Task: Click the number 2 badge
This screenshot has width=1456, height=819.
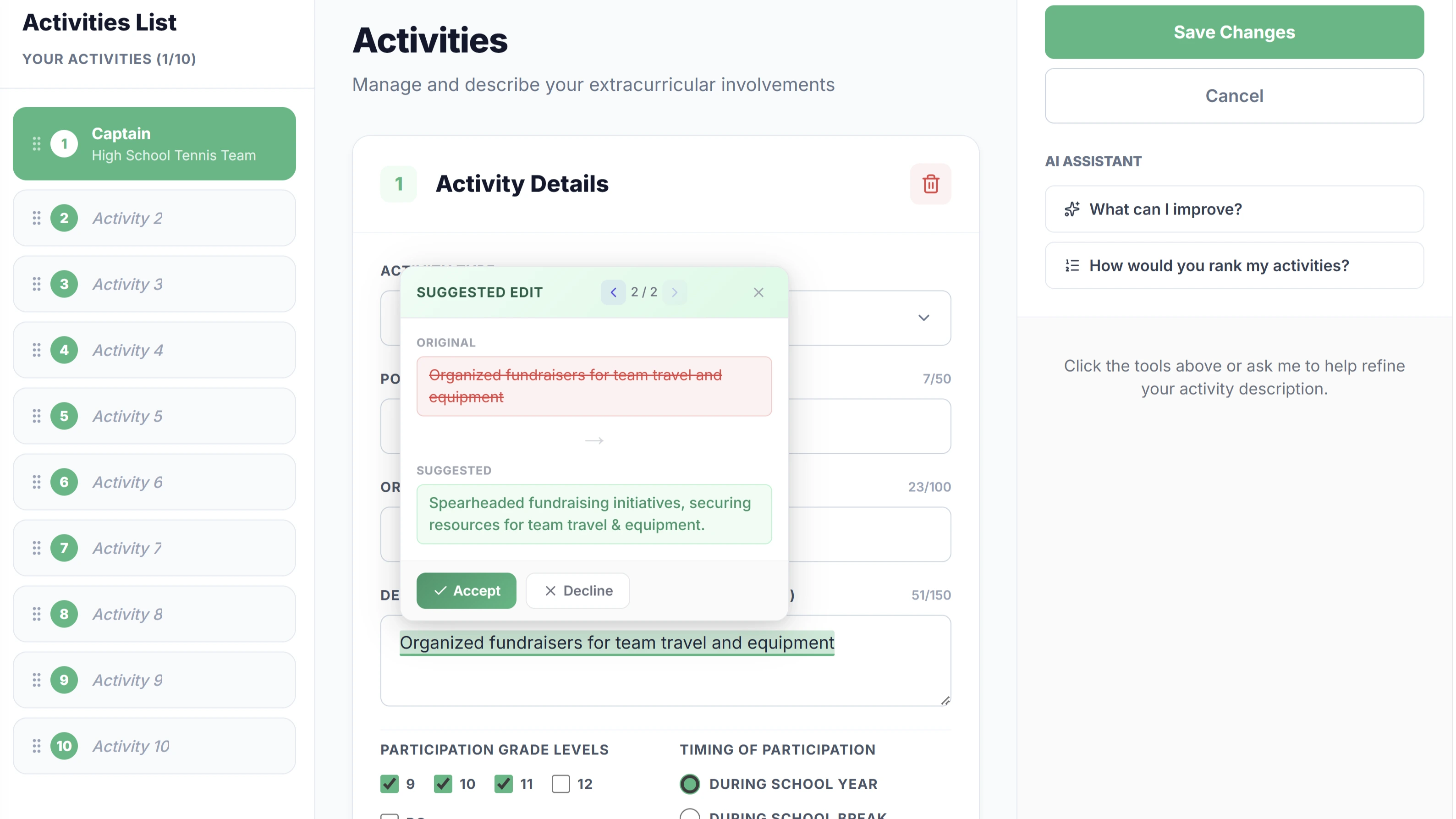Action: click(x=64, y=218)
